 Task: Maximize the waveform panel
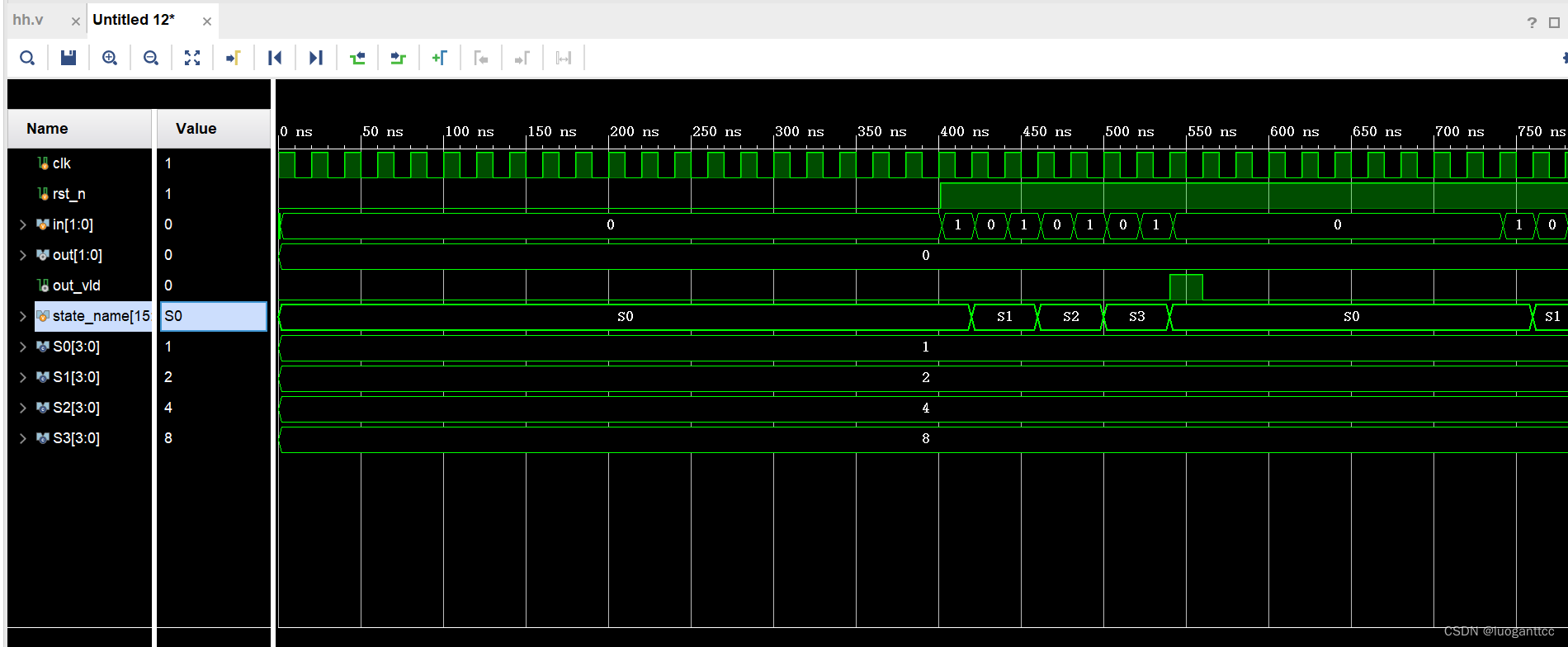pos(1554,22)
